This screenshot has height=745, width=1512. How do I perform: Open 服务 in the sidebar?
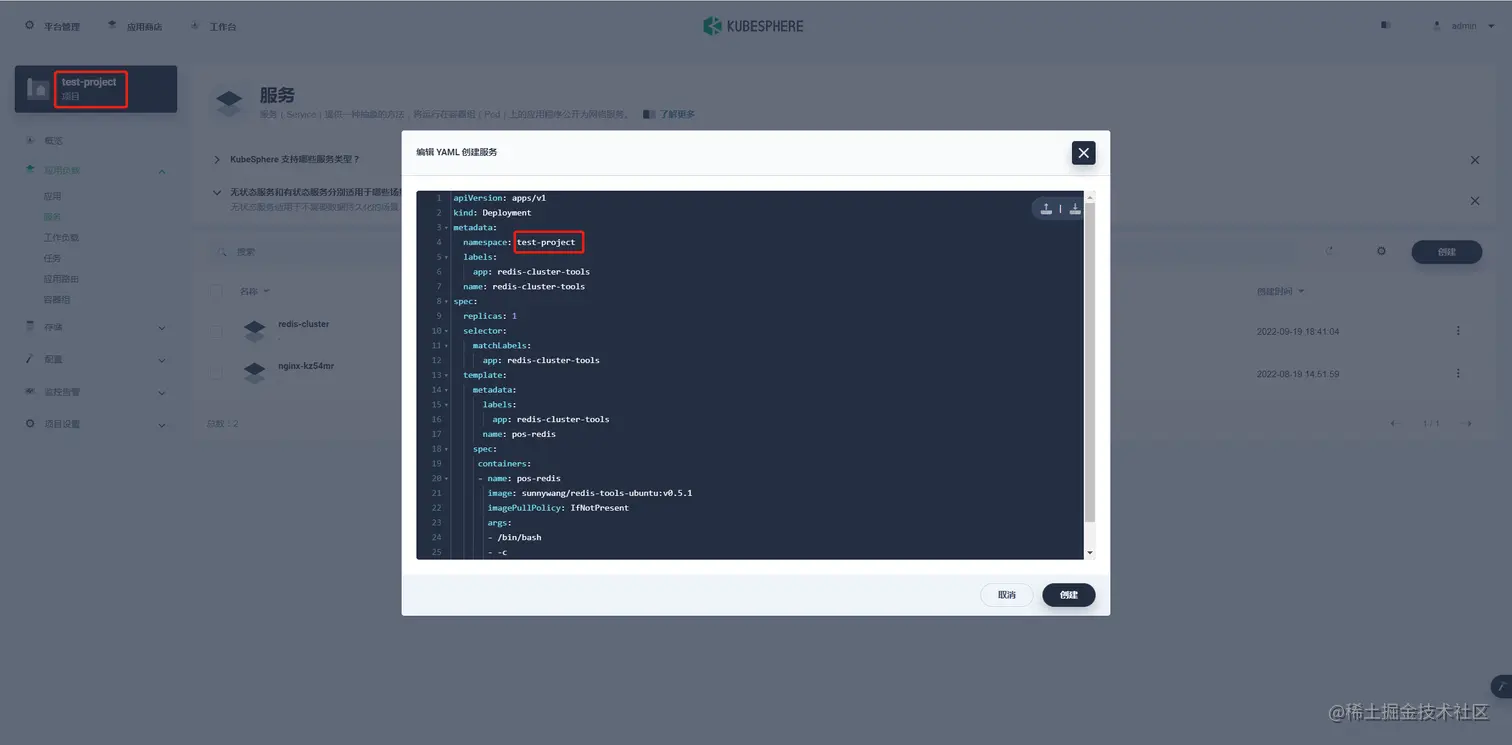pyautogui.click(x=52, y=217)
